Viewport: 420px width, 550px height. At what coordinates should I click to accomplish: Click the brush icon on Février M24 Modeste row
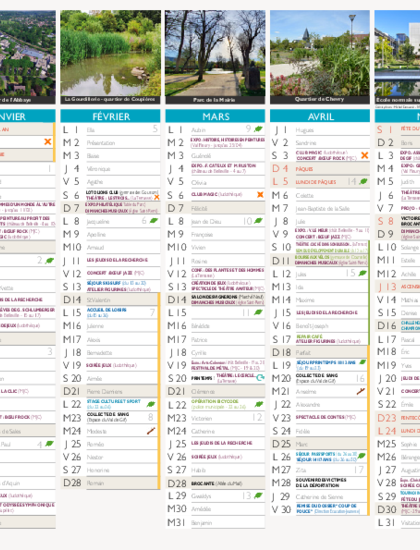pyautogui.click(x=151, y=431)
